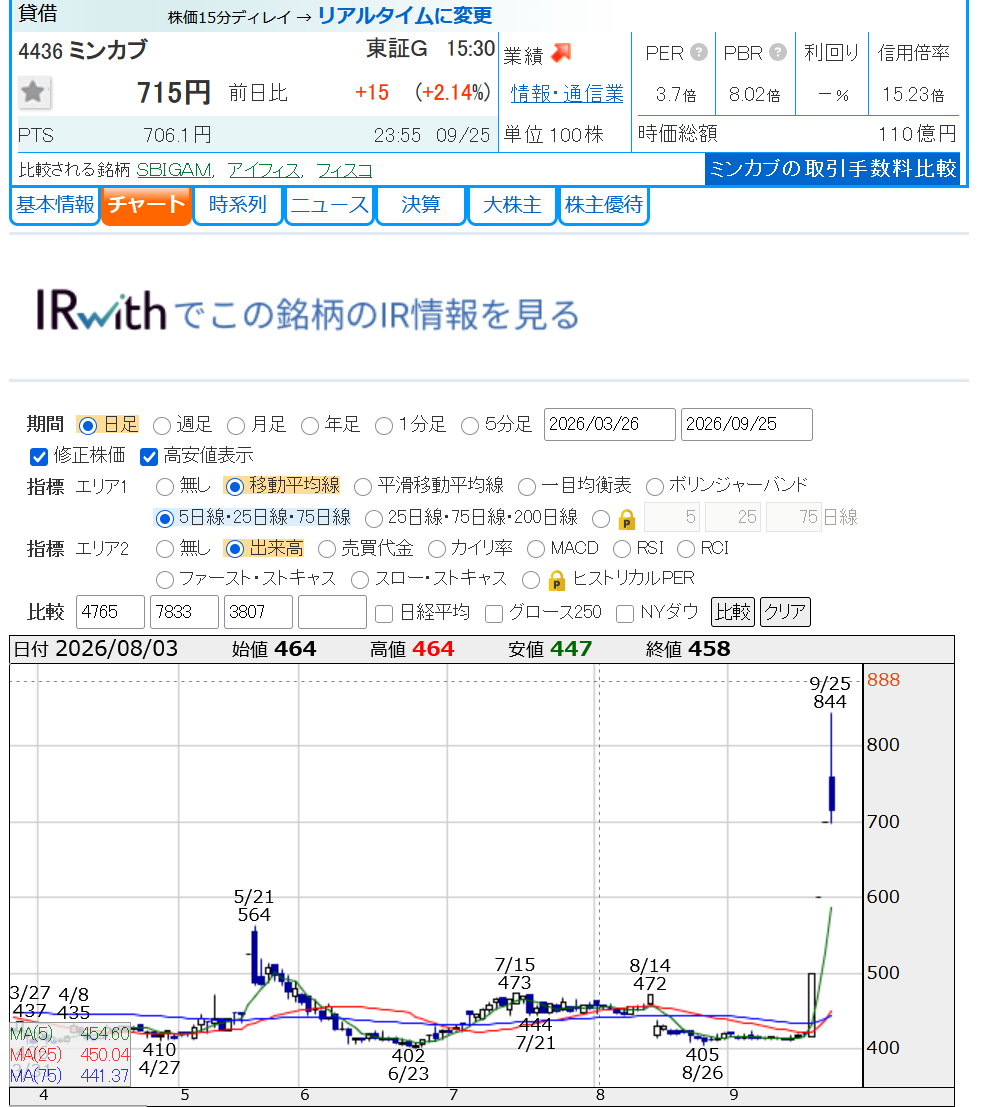Click the end date field 2026/09/25
Screen dimensions: 996x1107
point(747,424)
